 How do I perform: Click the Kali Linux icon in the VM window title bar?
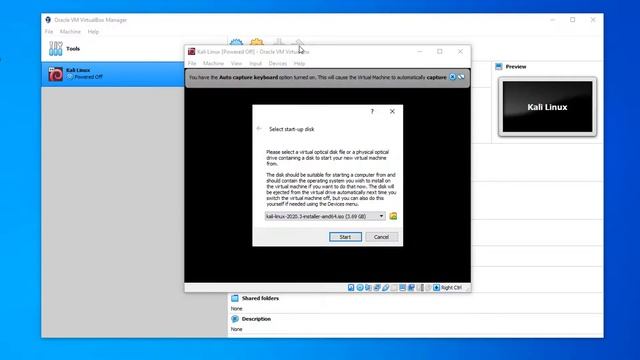click(191, 51)
